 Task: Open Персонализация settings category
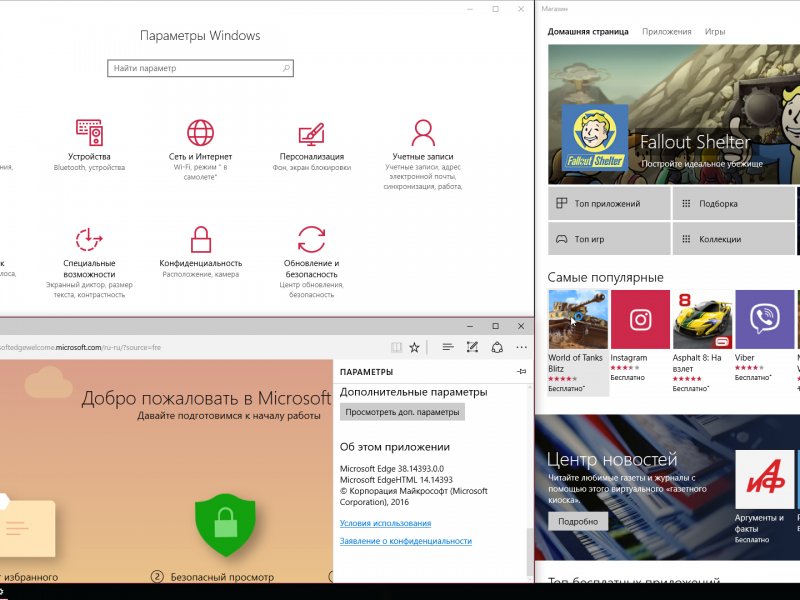click(312, 145)
